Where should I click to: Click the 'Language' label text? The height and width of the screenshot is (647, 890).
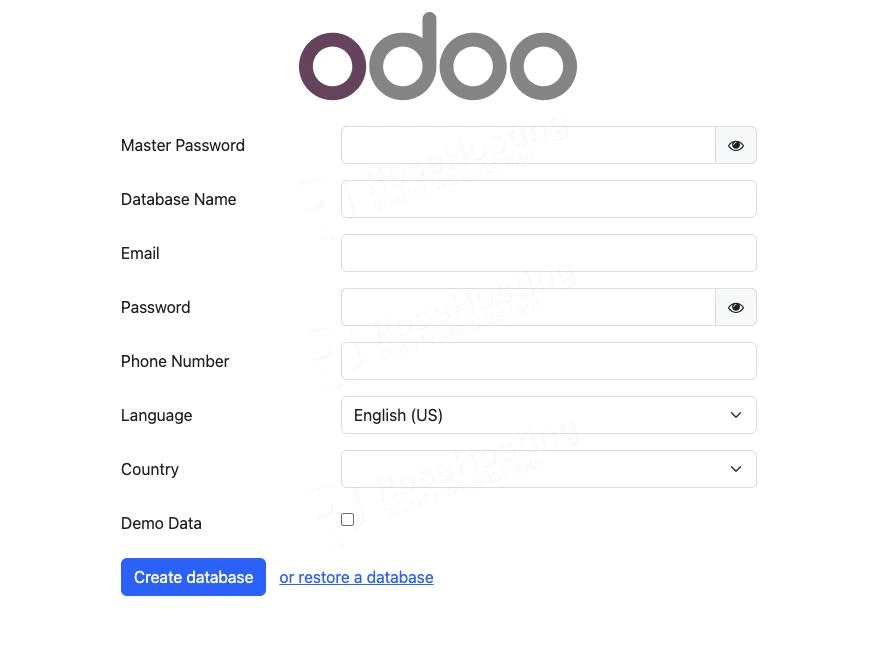tap(156, 415)
